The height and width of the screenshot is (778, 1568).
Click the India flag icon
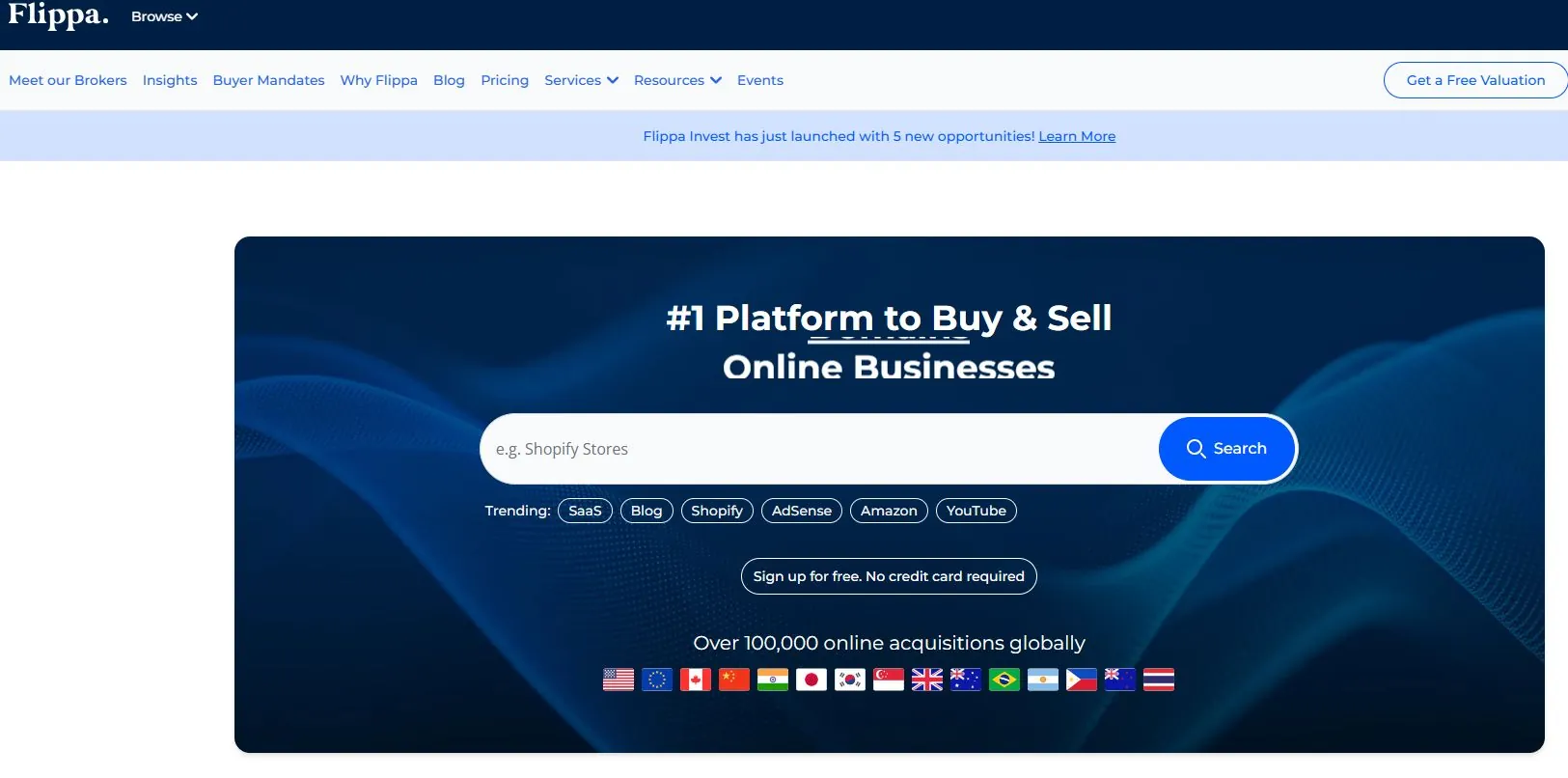(x=772, y=680)
